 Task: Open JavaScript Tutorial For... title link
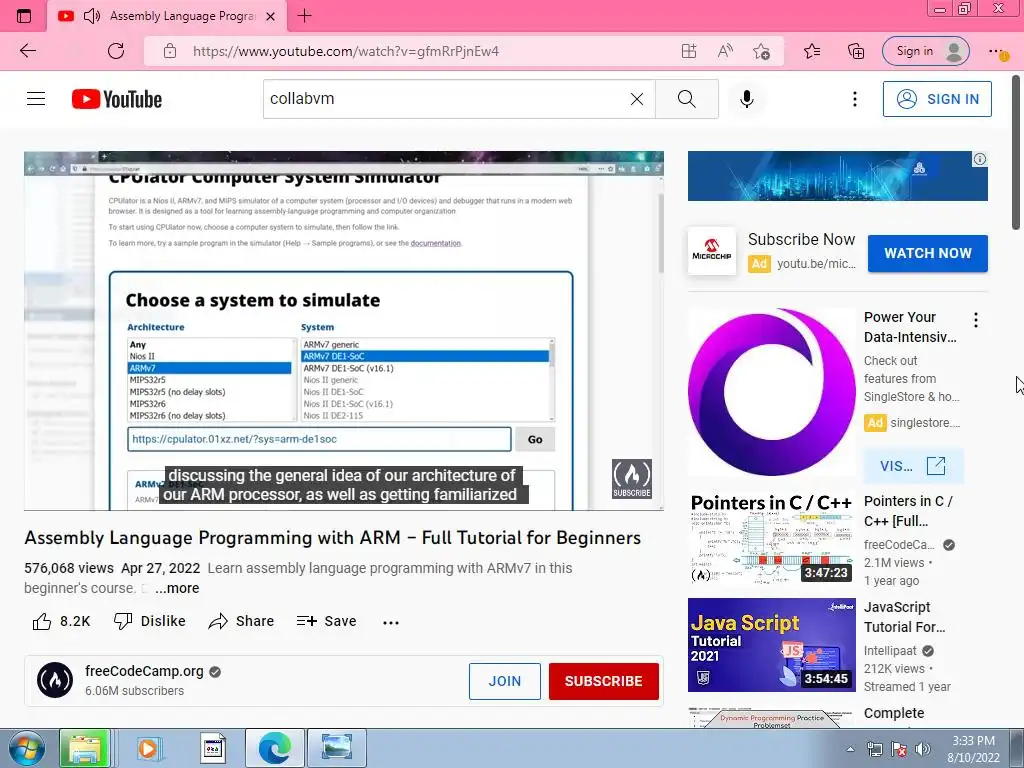point(904,617)
